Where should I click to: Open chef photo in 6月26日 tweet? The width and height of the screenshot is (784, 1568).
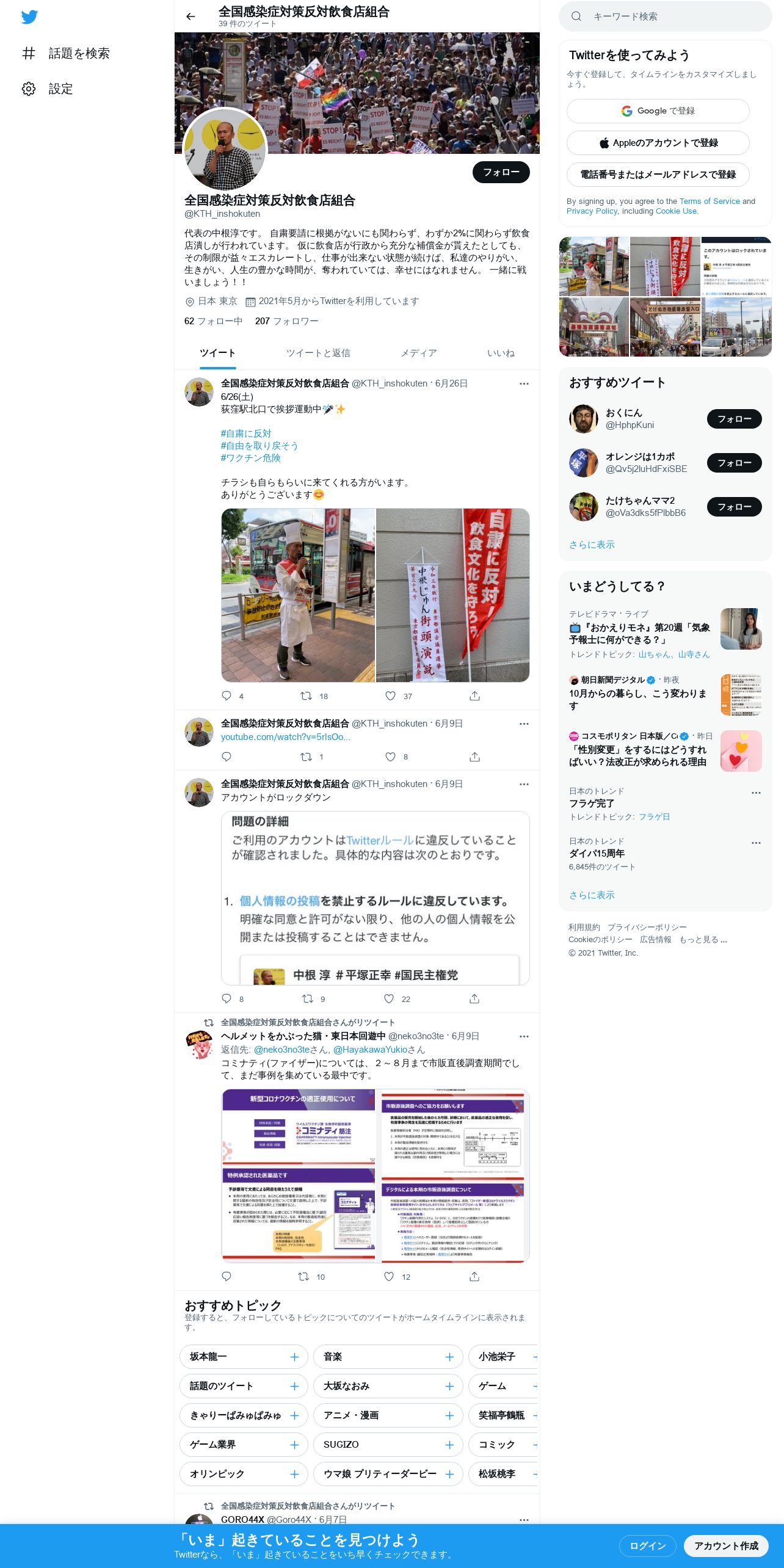point(298,595)
